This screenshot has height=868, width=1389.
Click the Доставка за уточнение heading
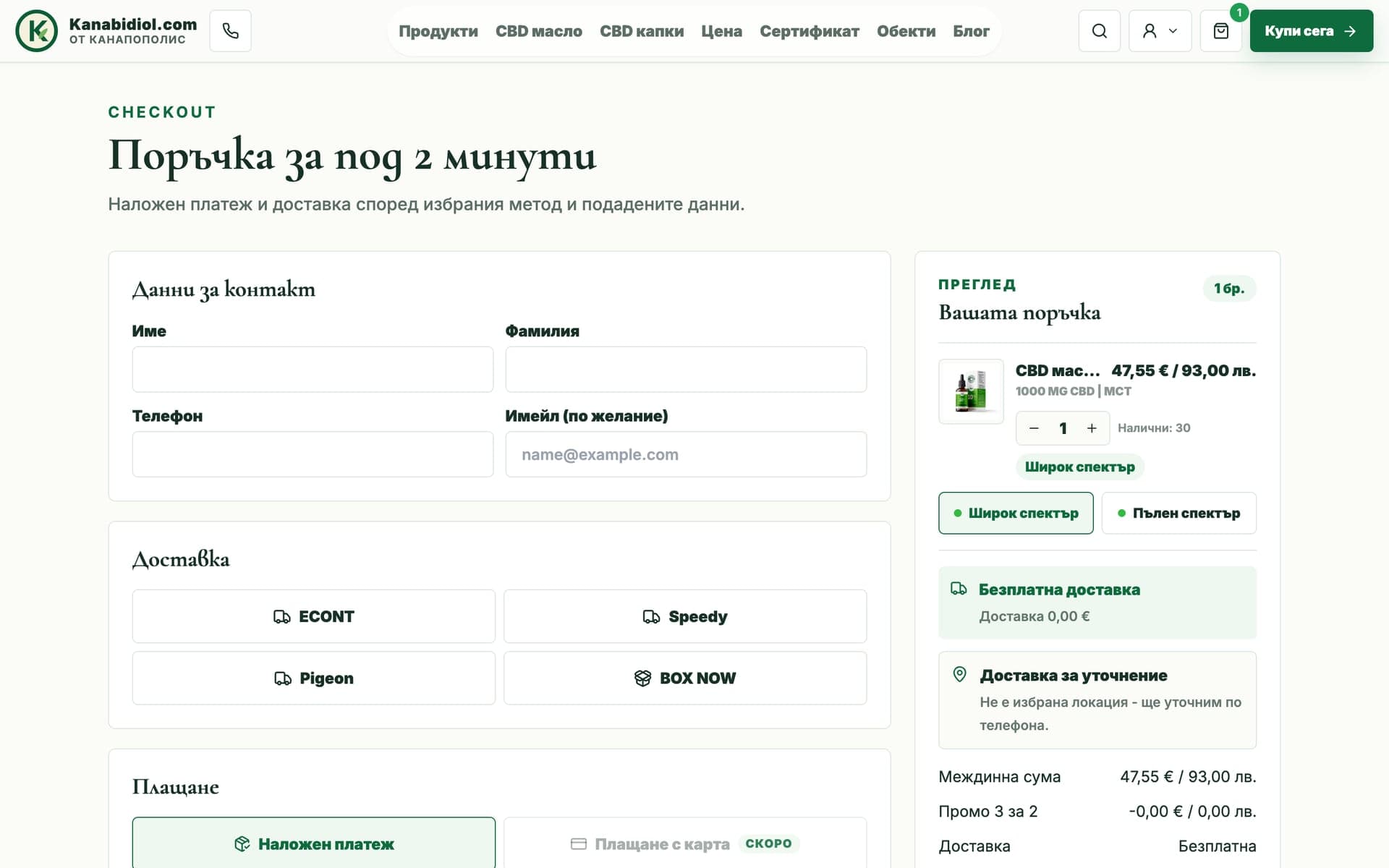(1074, 676)
